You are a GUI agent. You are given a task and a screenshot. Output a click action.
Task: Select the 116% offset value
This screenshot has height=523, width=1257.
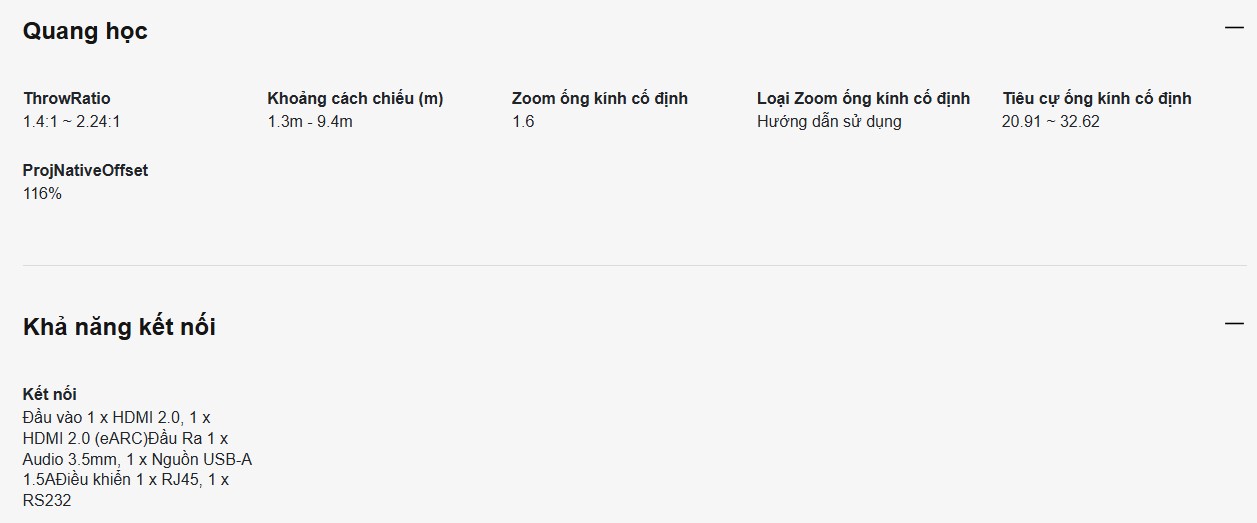[42, 194]
